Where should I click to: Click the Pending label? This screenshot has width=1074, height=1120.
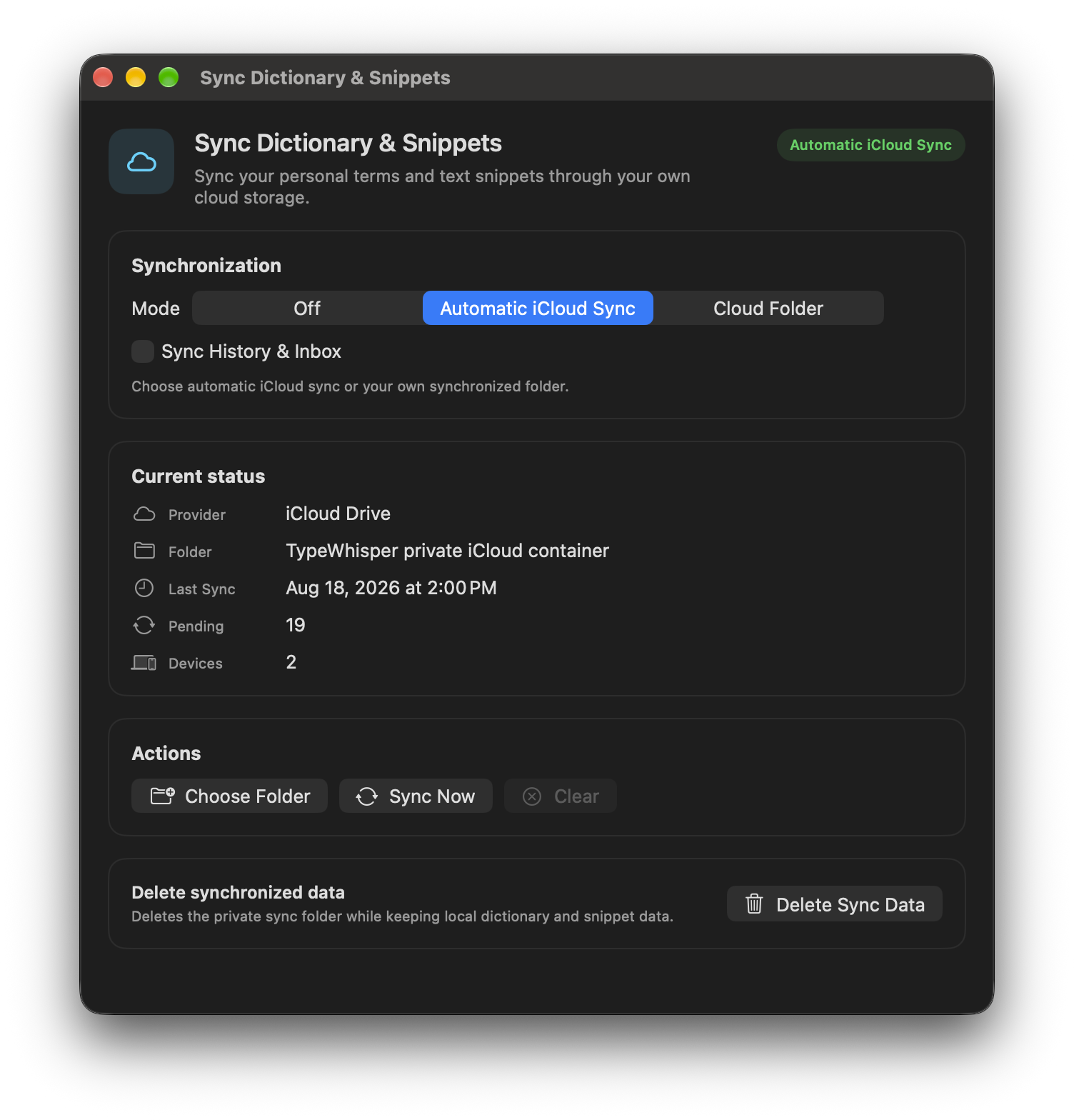(196, 626)
